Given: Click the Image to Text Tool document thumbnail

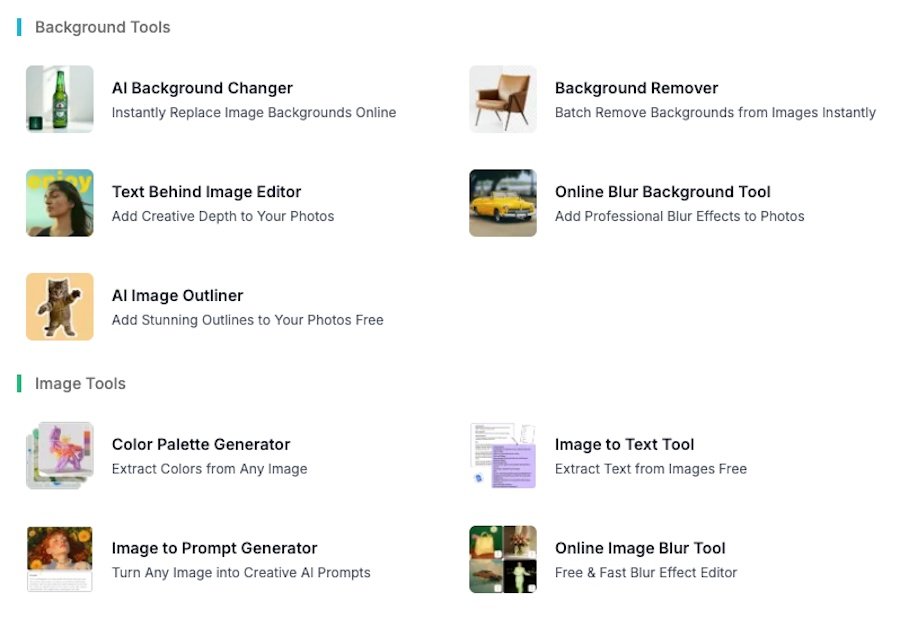Looking at the screenshot, I should tap(502, 455).
